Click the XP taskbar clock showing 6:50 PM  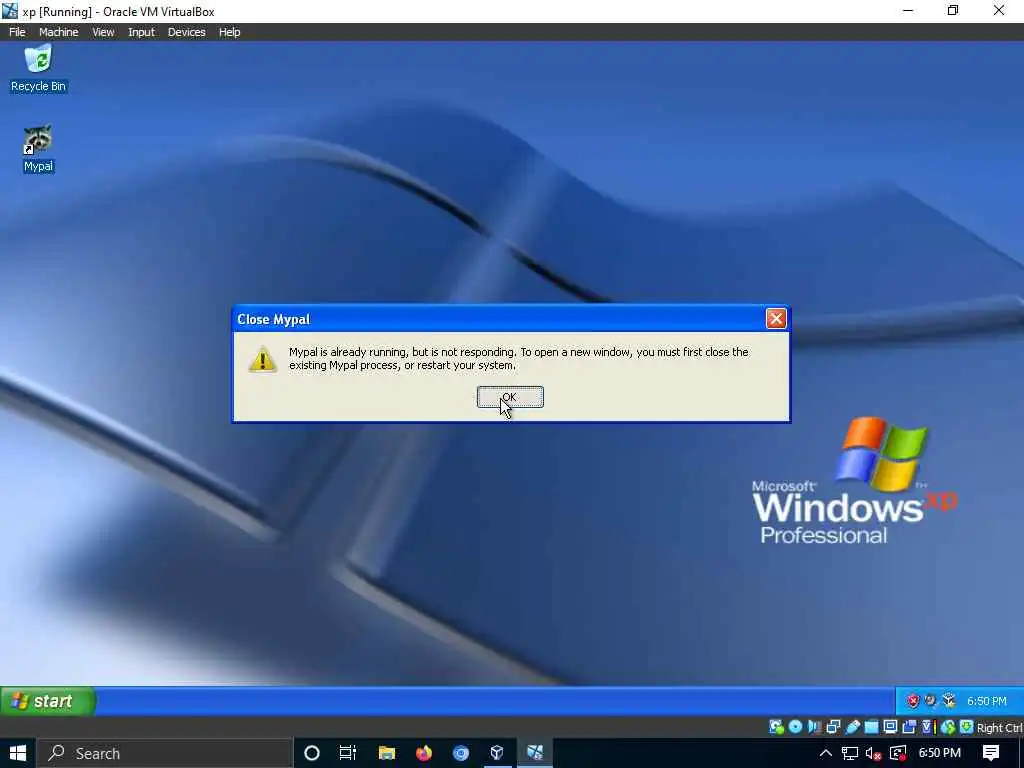coord(987,701)
